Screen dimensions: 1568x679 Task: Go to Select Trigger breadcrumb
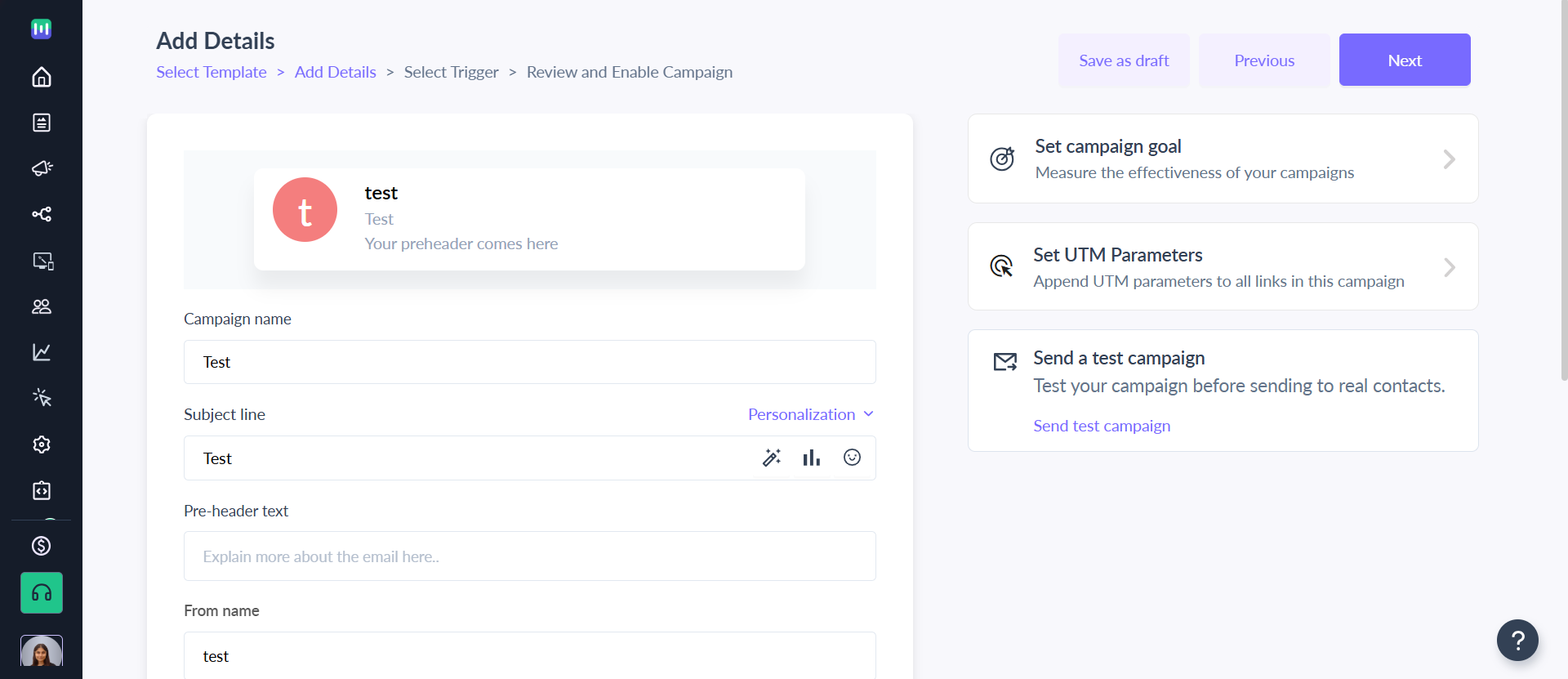[x=452, y=72]
